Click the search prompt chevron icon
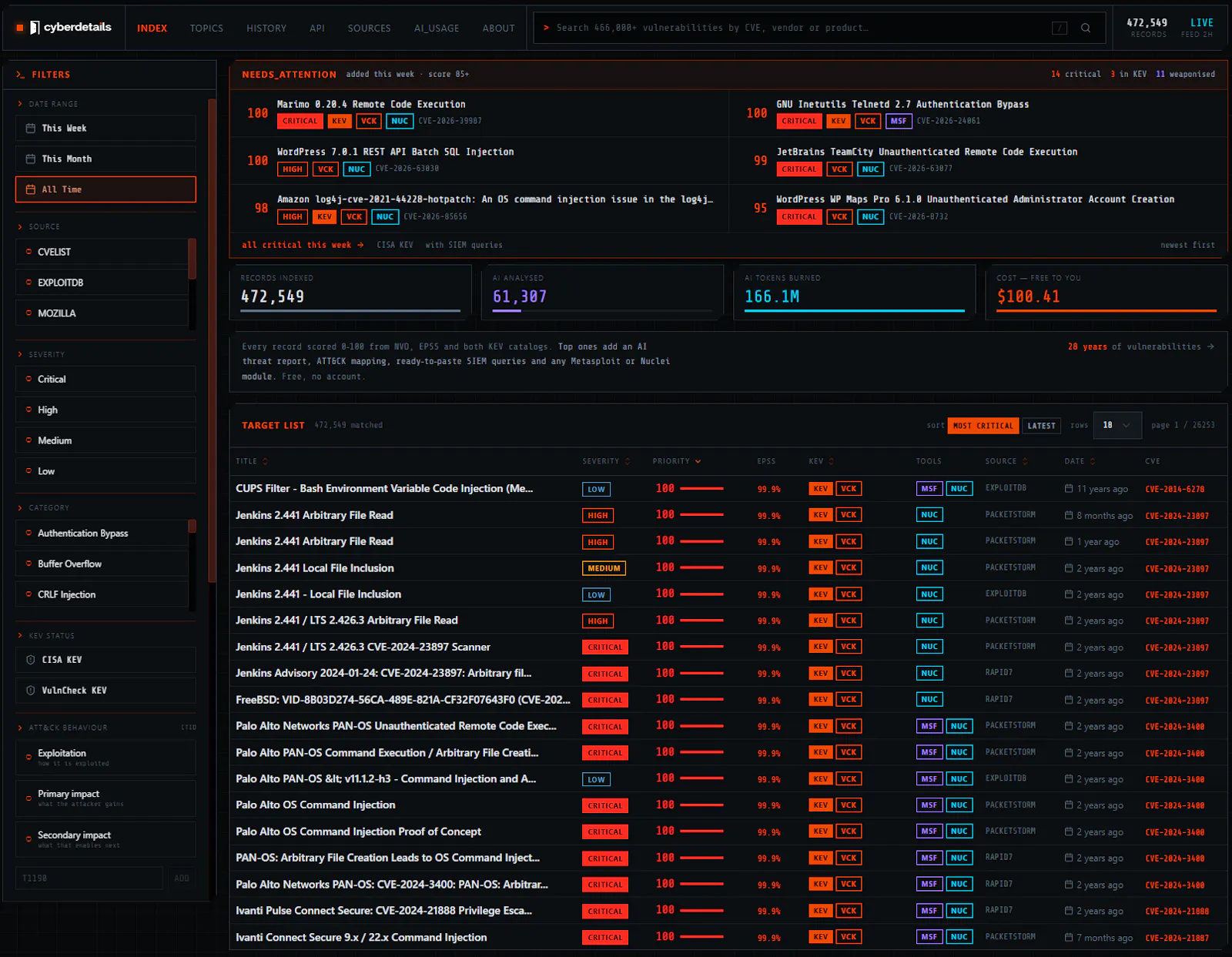This screenshot has width=1232, height=957. tap(546, 28)
